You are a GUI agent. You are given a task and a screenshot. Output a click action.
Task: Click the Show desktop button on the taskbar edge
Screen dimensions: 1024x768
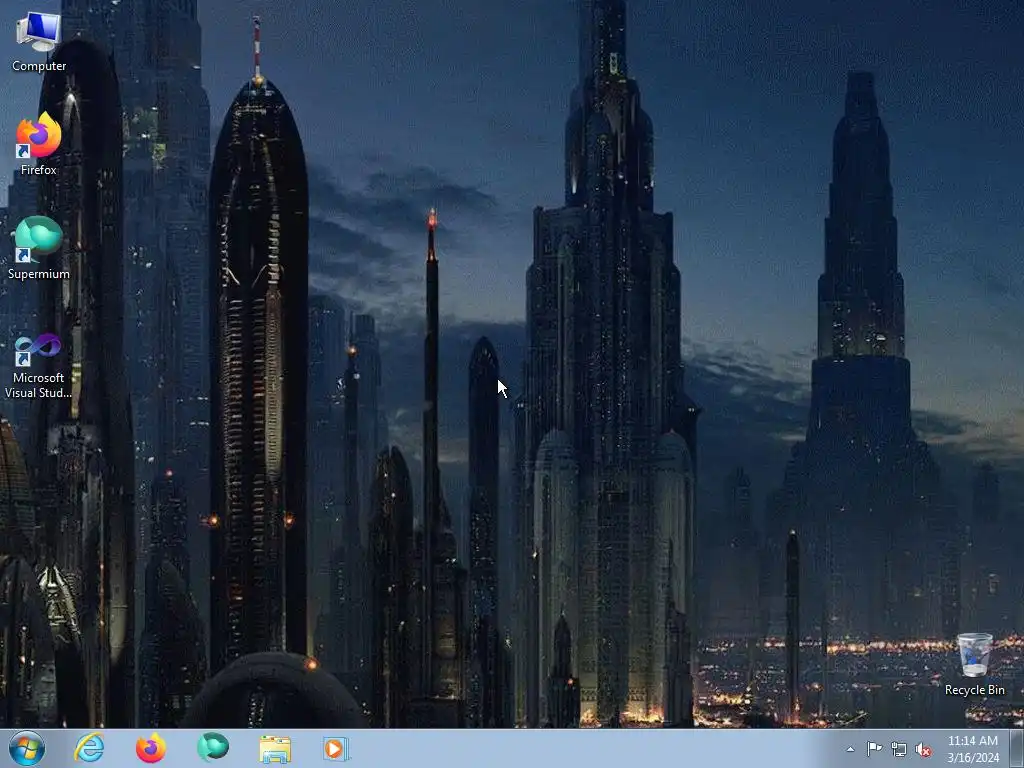[x=1017, y=749]
